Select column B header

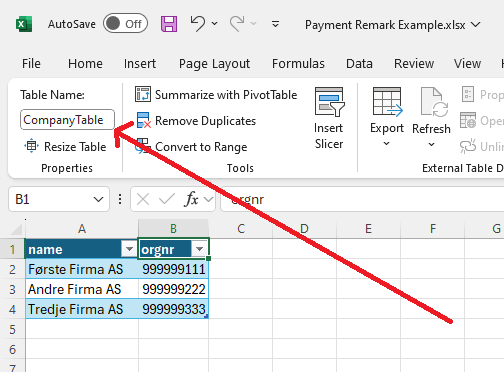pos(173,229)
